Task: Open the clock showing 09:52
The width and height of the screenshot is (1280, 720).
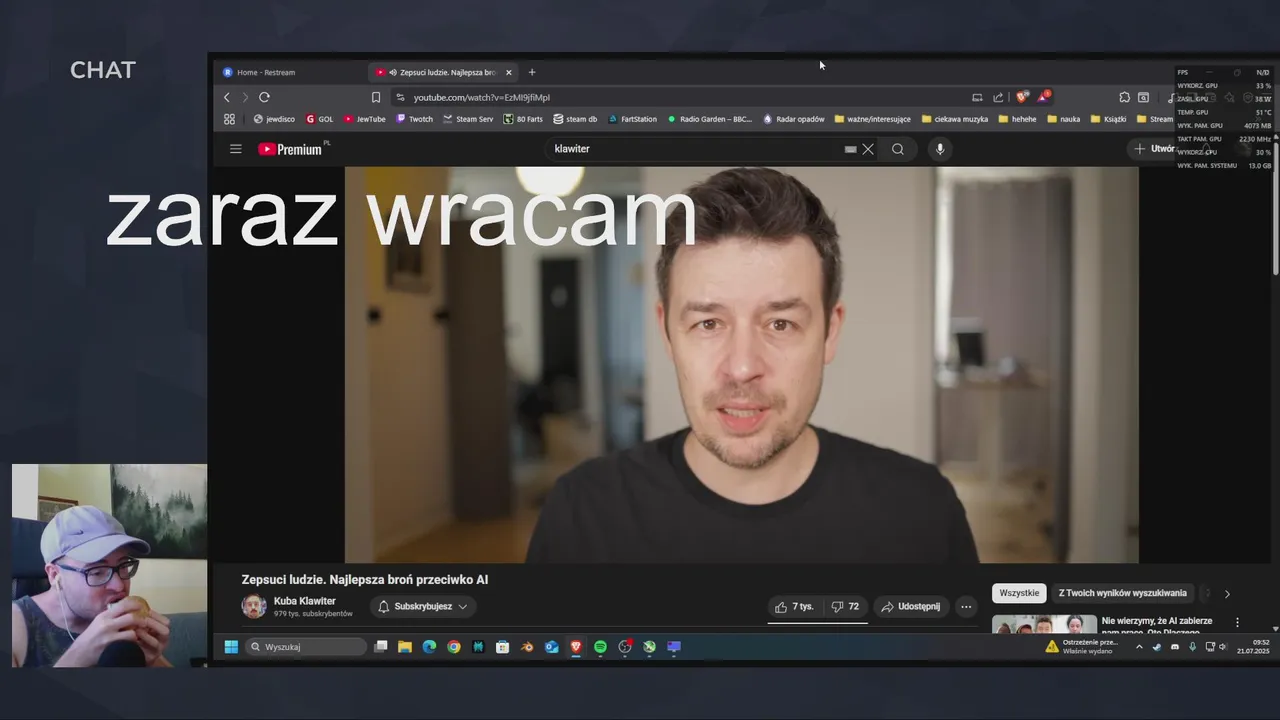Action: (1254, 647)
